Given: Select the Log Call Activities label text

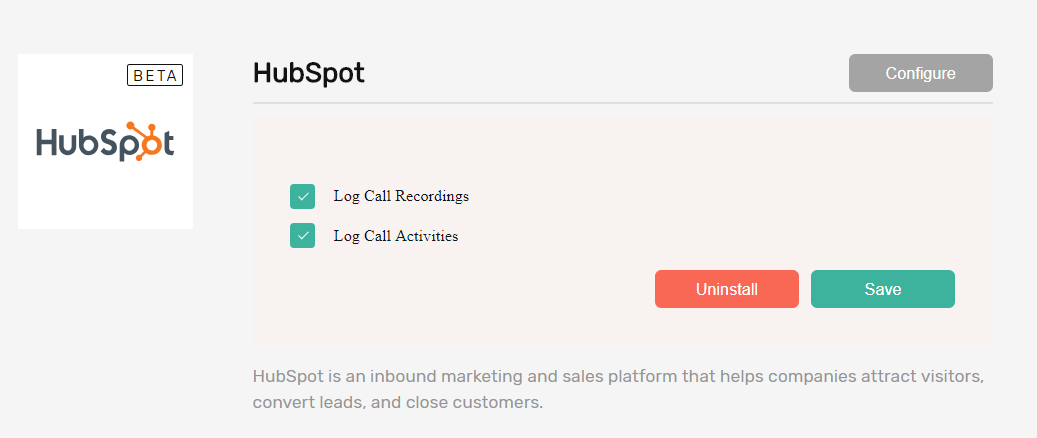Looking at the screenshot, I should click(x=395, y=236).
